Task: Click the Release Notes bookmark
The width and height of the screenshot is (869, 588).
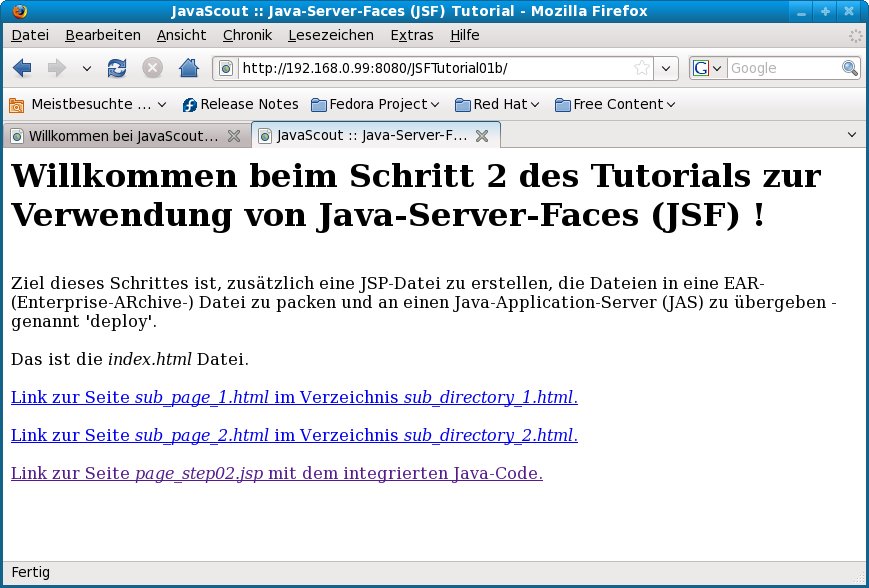Action: (240, 104)
